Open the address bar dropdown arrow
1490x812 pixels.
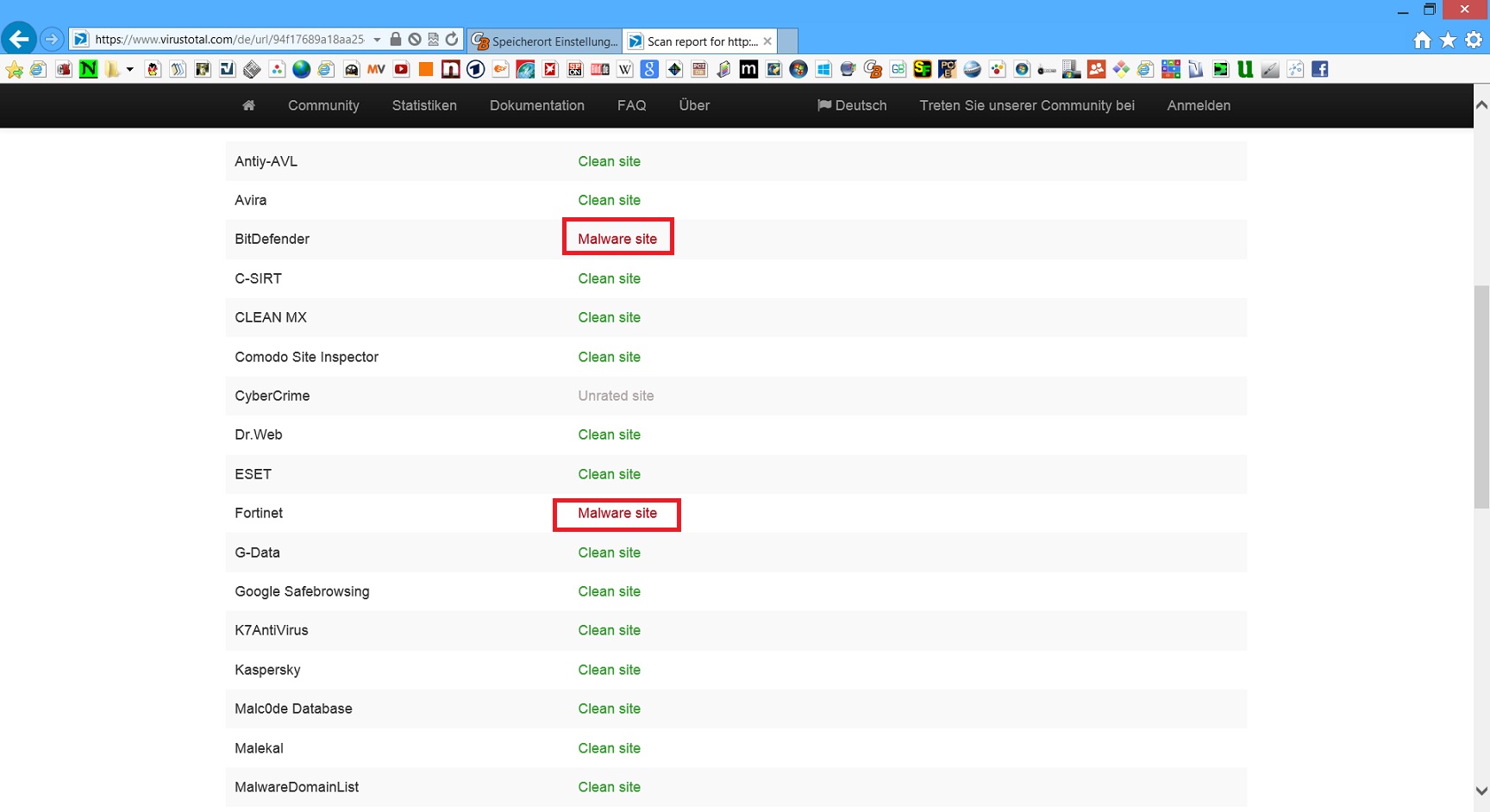377,40
